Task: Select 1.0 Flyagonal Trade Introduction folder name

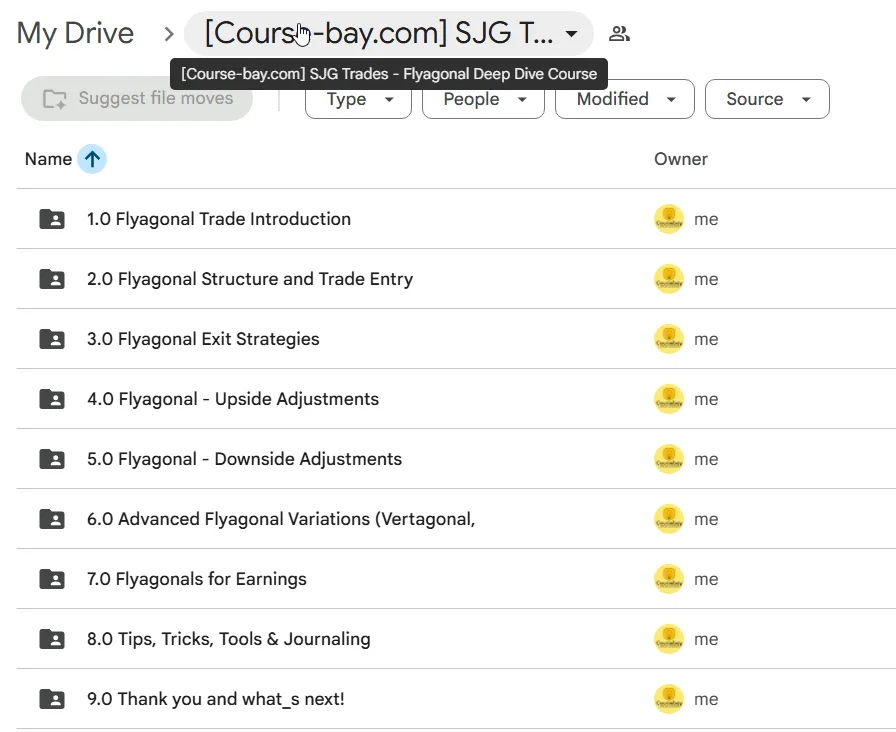Action: click(219, 219)
